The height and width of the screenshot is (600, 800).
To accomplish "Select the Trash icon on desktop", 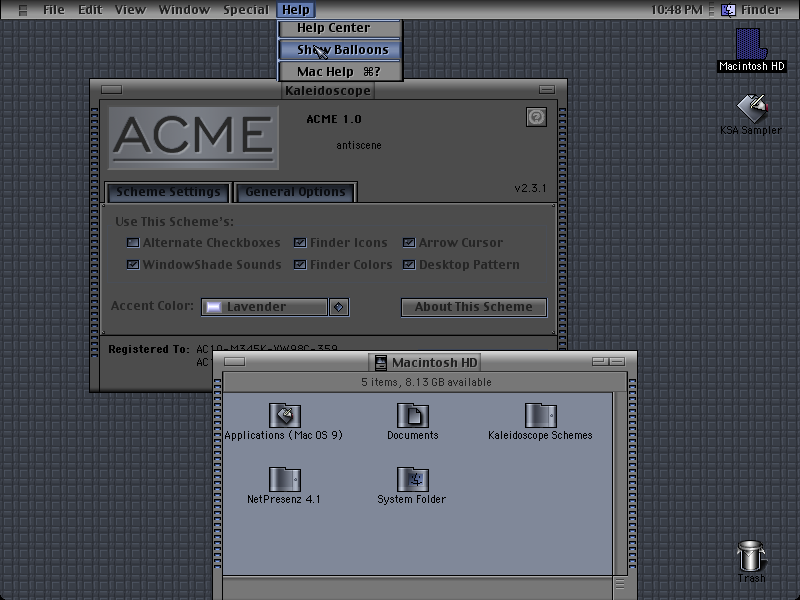I will (751, 556).
